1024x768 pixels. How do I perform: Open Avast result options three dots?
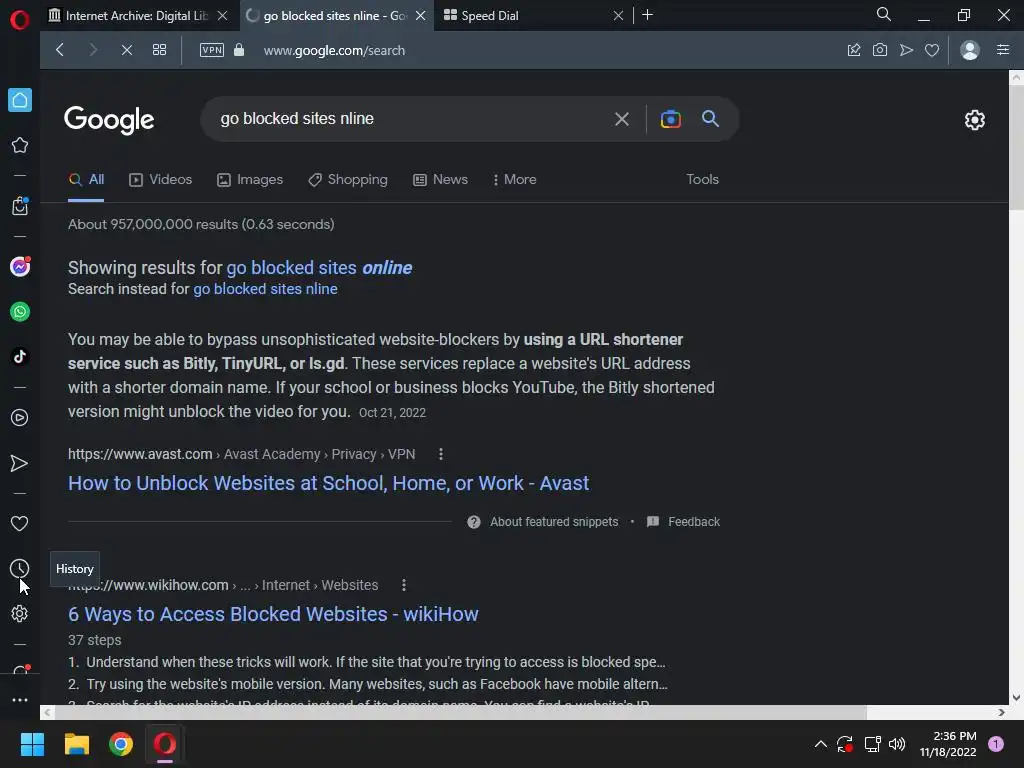click(x=441, y=454)
